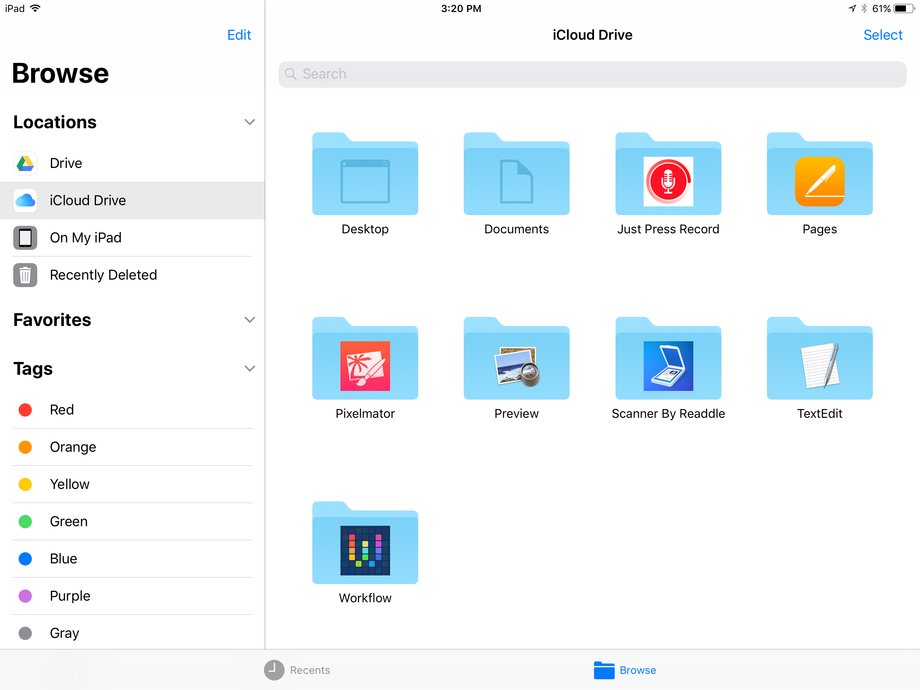Tap the Select button

click(x=882, y=35)
